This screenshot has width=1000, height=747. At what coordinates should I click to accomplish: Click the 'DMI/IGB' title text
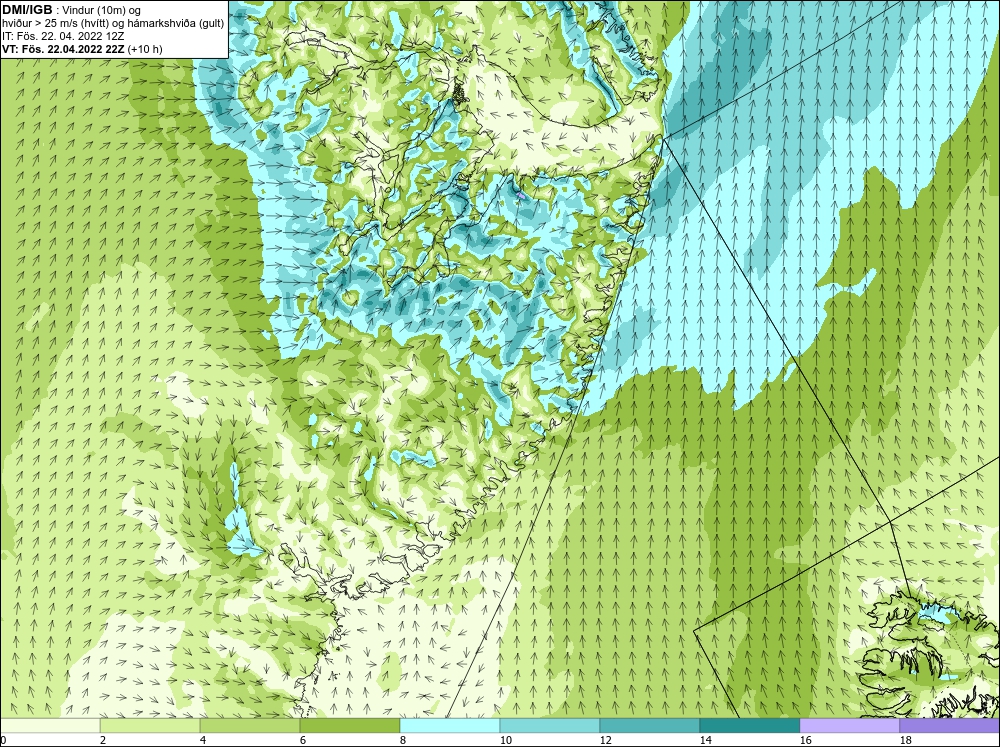pos(27,10)
